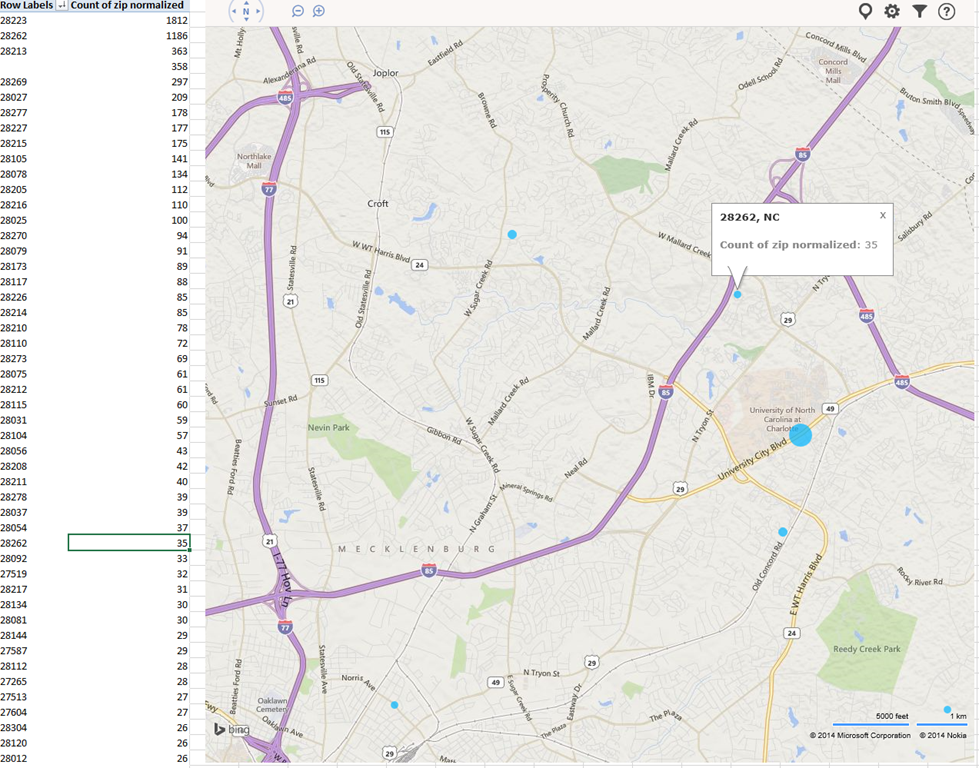Open the map filter funnel

click(920, 11)
